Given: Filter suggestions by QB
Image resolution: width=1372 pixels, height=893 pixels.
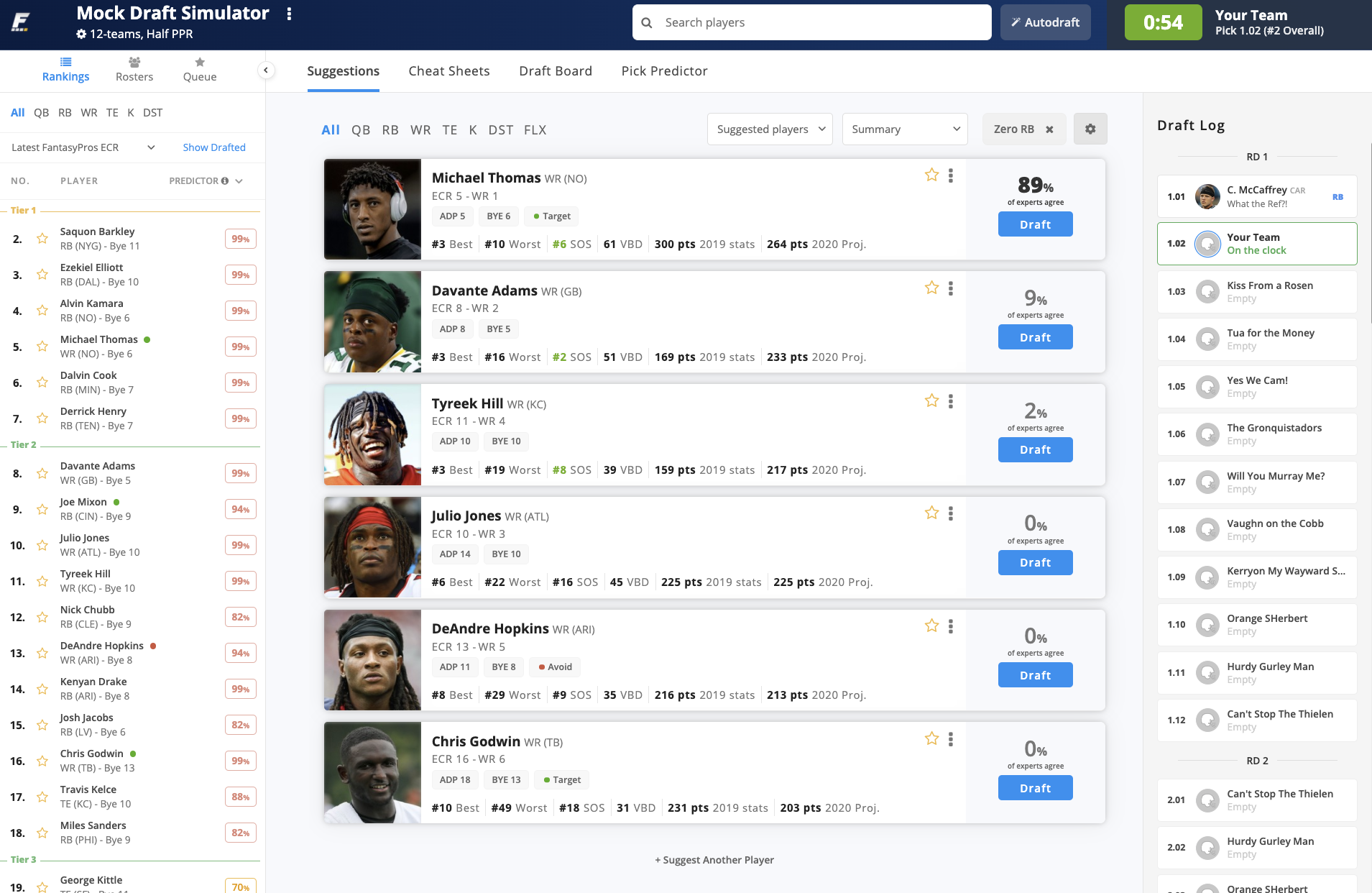Looking at the screenshot, I should click(x=361, y=130).
